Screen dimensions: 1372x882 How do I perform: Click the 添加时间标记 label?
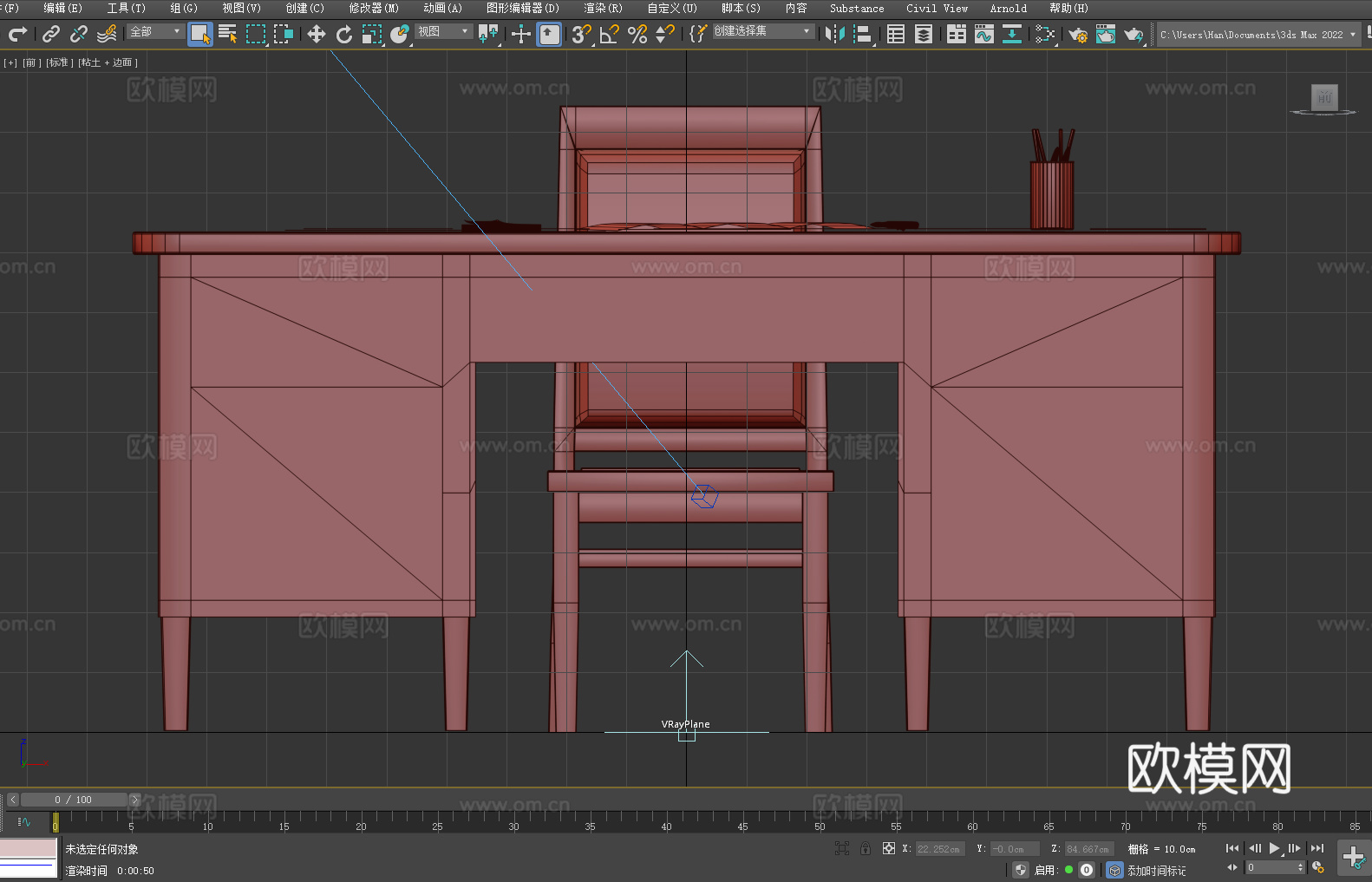click(1156, 870)
